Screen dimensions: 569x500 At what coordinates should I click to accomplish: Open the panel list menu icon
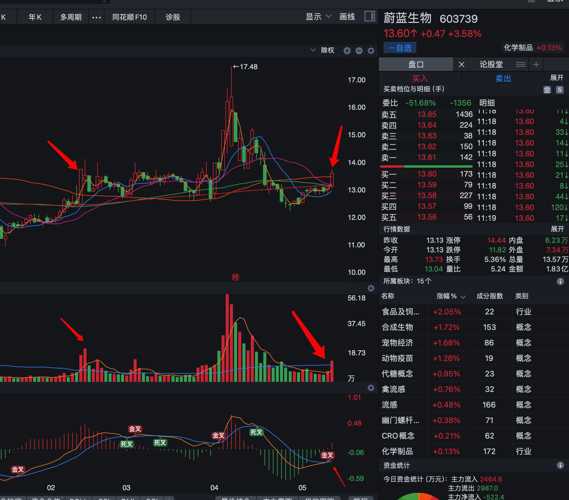[x=521, y=65]
